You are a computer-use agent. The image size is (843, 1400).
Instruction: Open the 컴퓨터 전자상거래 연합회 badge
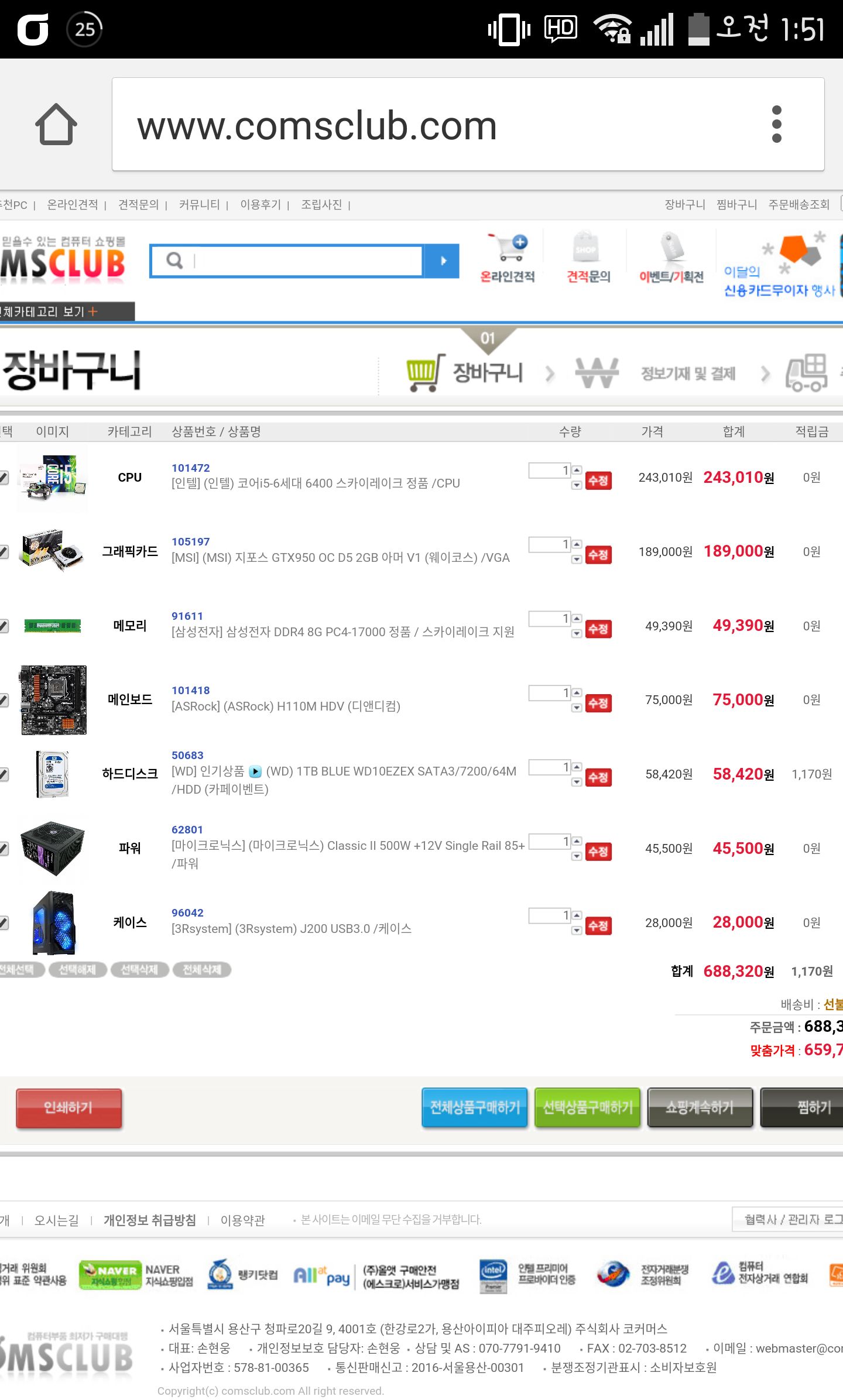point(760,1274)
